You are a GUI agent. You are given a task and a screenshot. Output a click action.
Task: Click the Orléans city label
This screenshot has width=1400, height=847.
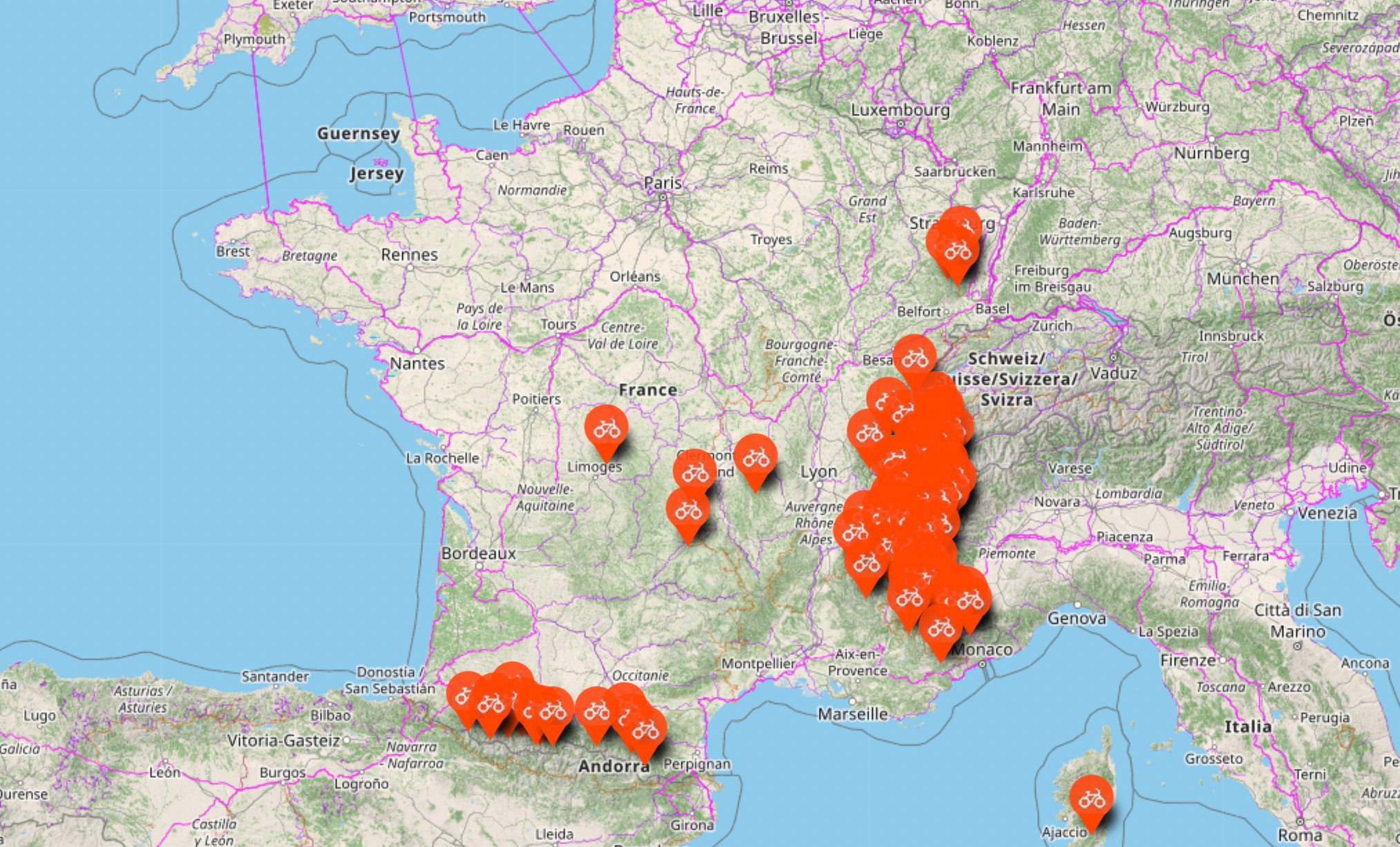[634, 276]
